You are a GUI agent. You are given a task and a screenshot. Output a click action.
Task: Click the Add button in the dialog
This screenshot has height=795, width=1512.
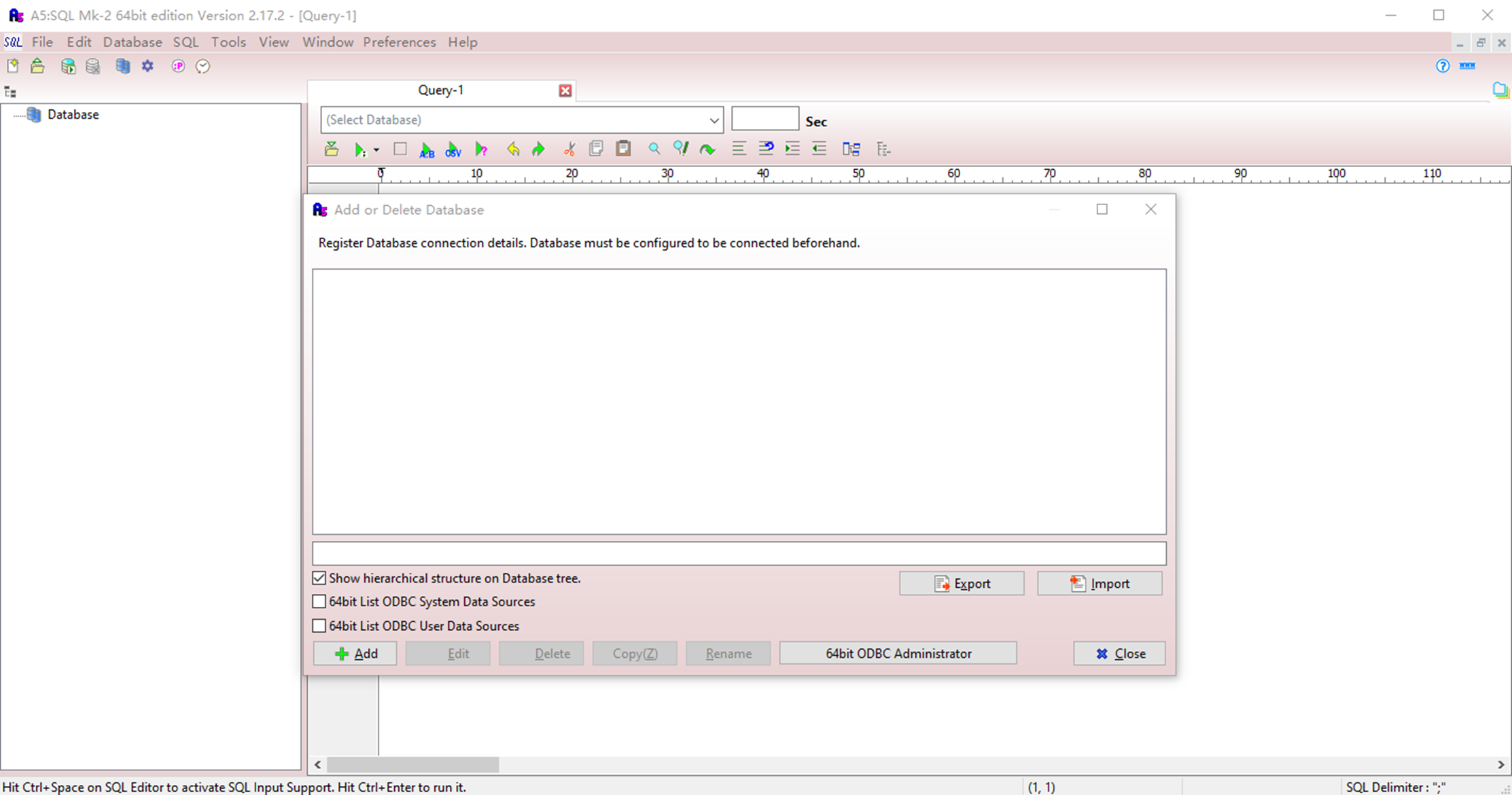tap(355, 654)
